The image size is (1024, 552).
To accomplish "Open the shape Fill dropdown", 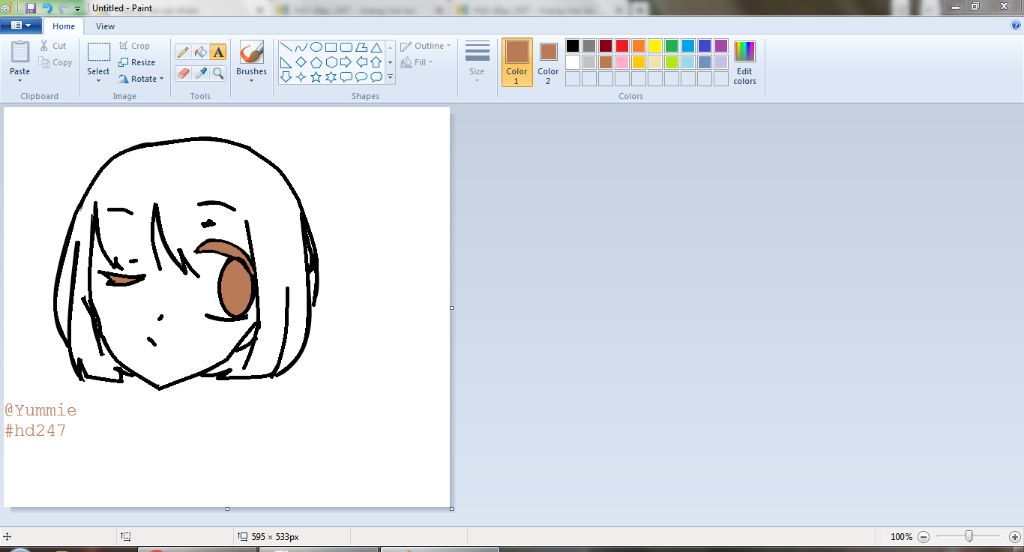I will click(417, 62).
